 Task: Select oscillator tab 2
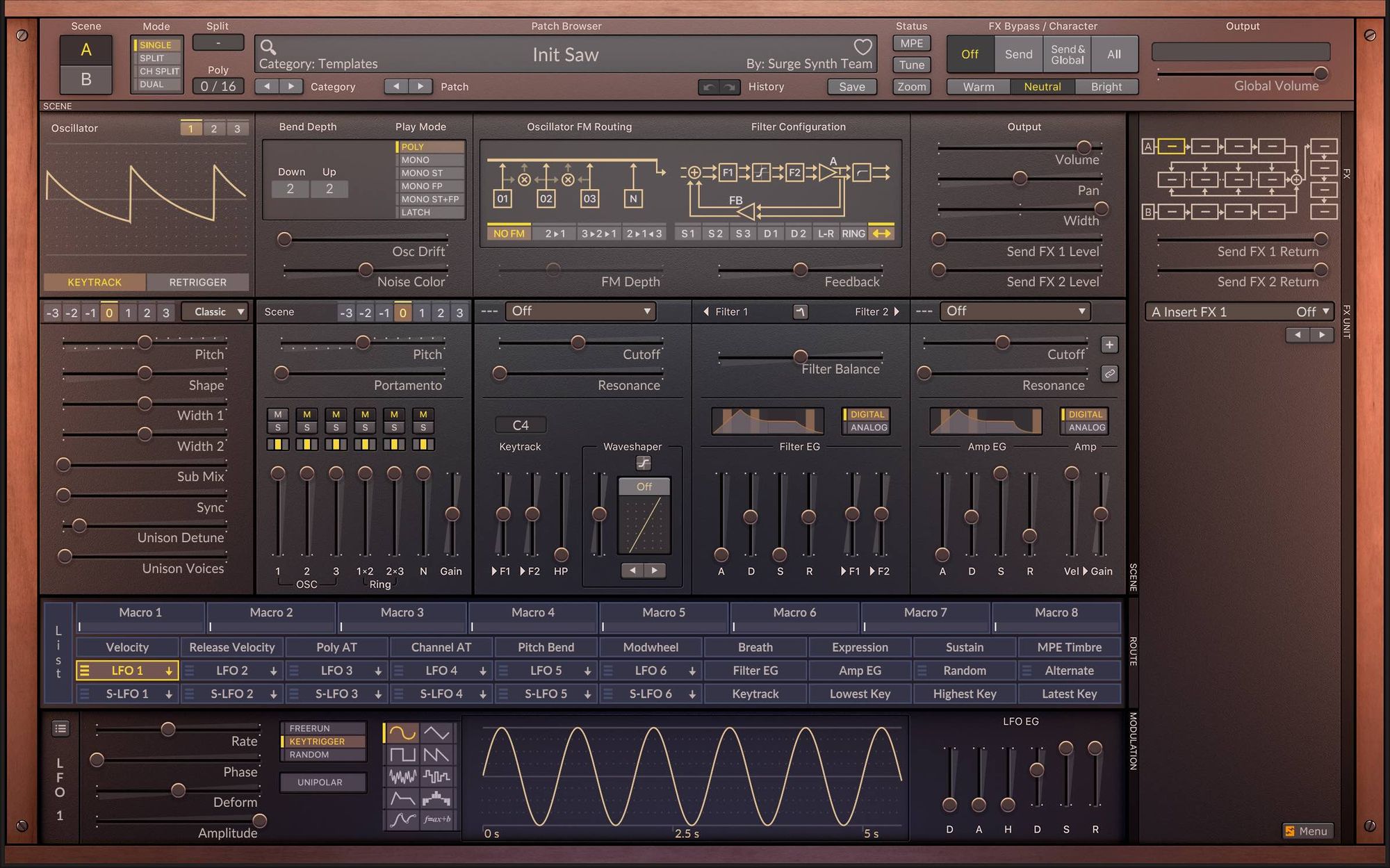point(213,128)
